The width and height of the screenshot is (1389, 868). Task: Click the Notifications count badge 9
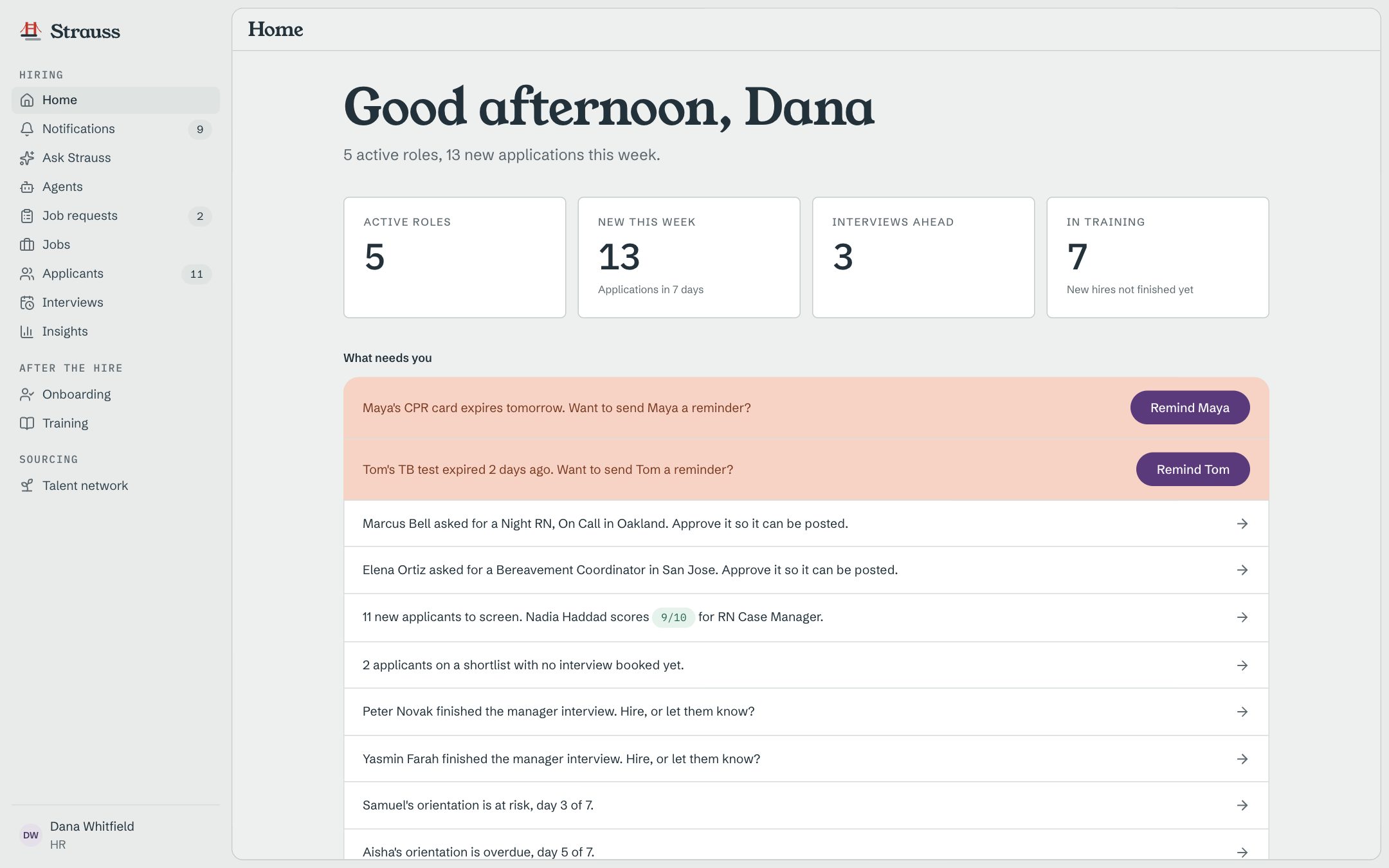[200, 130]
